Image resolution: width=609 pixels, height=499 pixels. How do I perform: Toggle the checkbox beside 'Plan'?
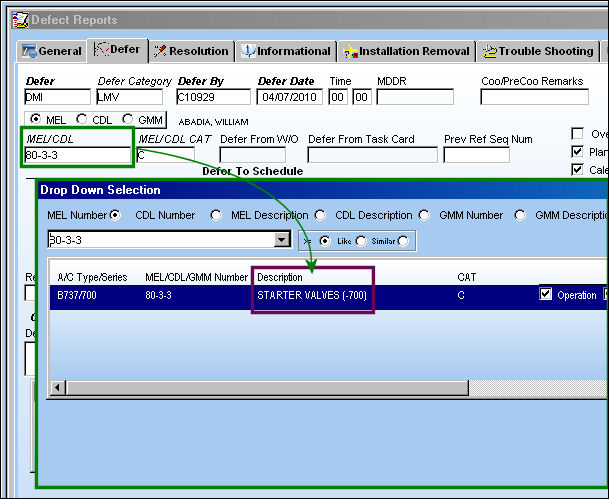tap(578, 151)
